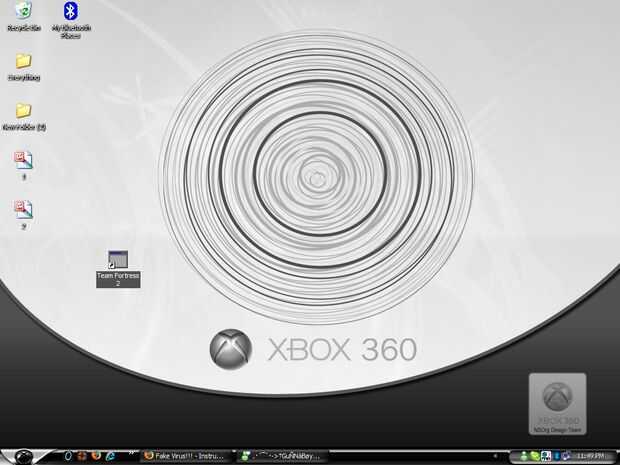Open the Recycle Bin desktop icon
This screenshot has width=620, height=465.
coord(24,16)
